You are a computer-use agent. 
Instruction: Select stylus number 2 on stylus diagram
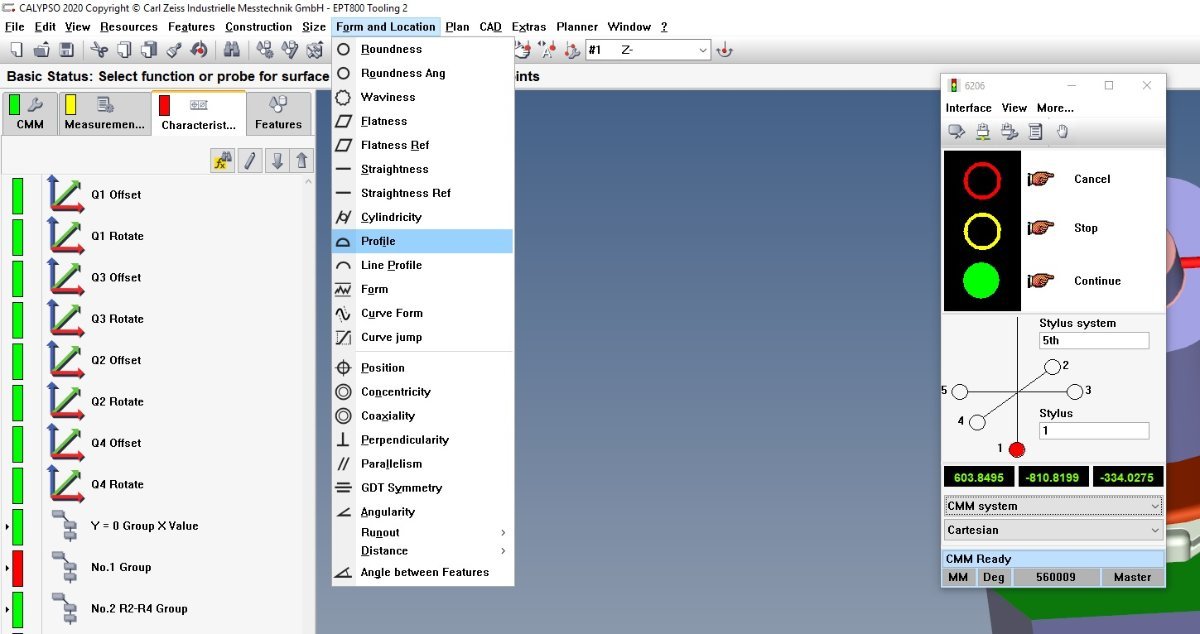click(x=1052, y=367)
